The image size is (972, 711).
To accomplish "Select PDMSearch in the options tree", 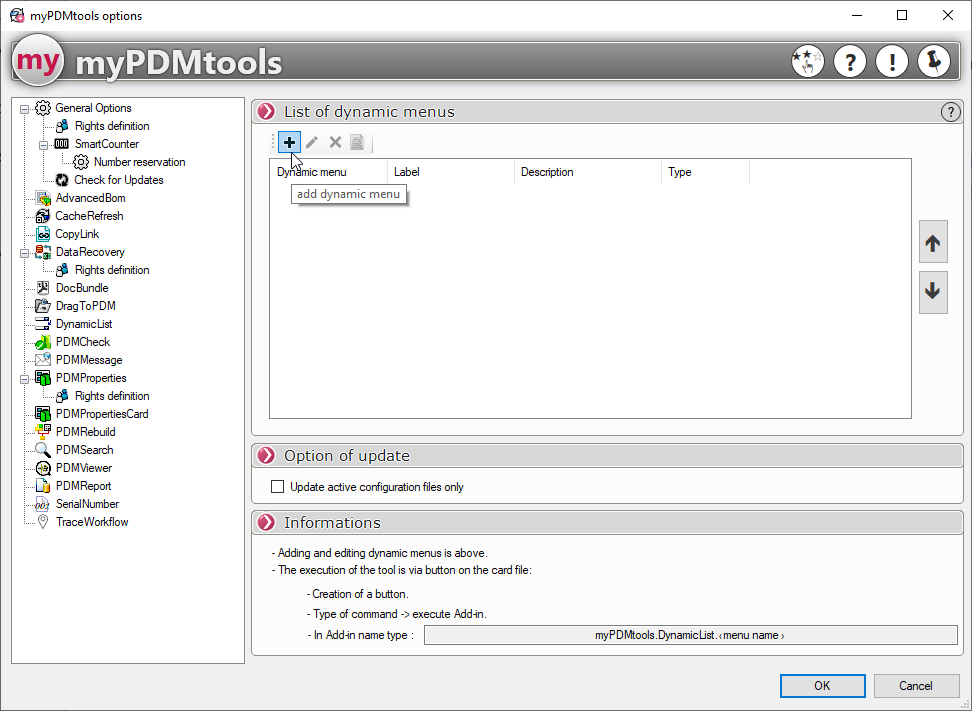I will (84, 450).
